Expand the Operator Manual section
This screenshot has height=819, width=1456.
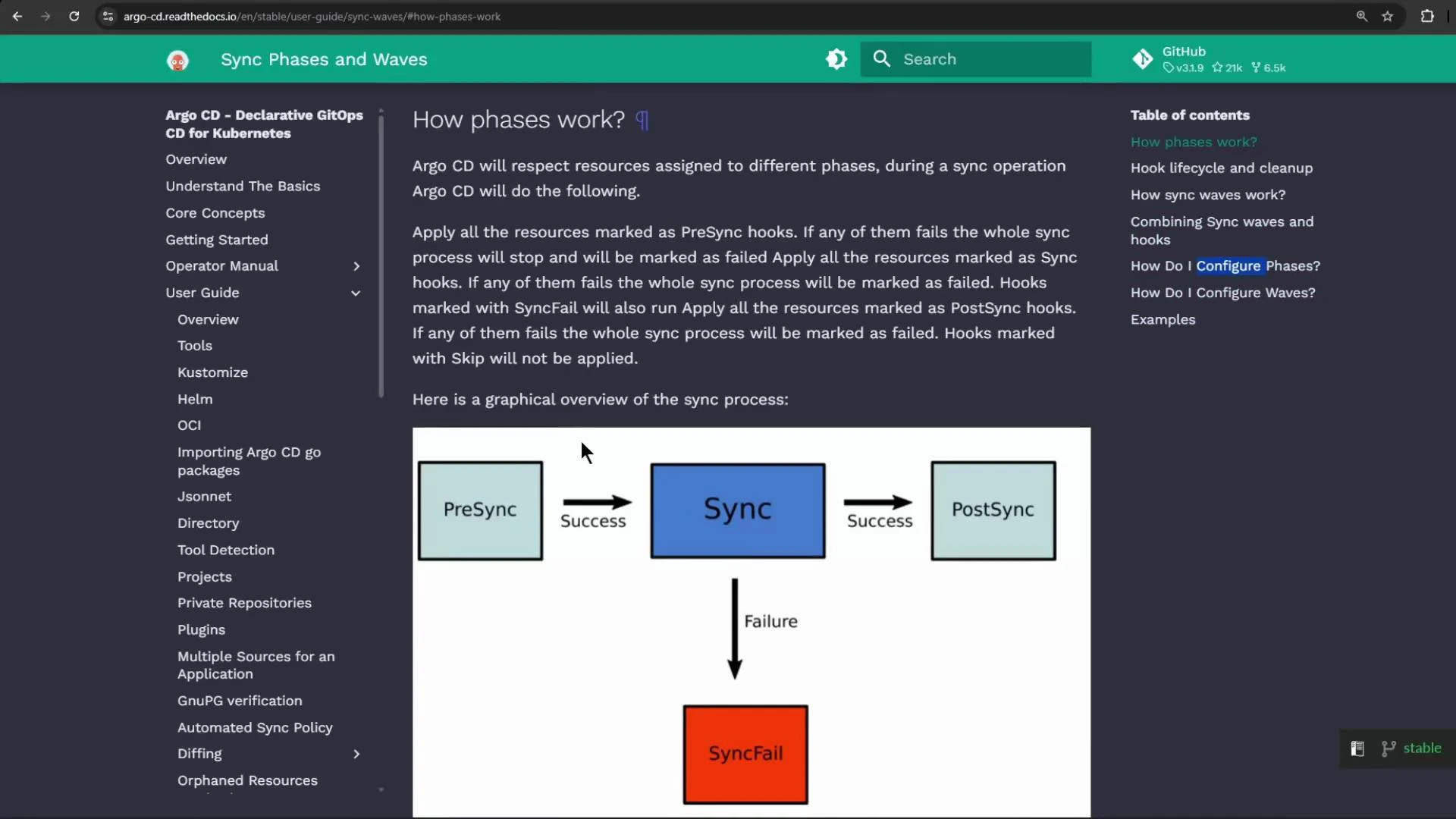point(356,266)
